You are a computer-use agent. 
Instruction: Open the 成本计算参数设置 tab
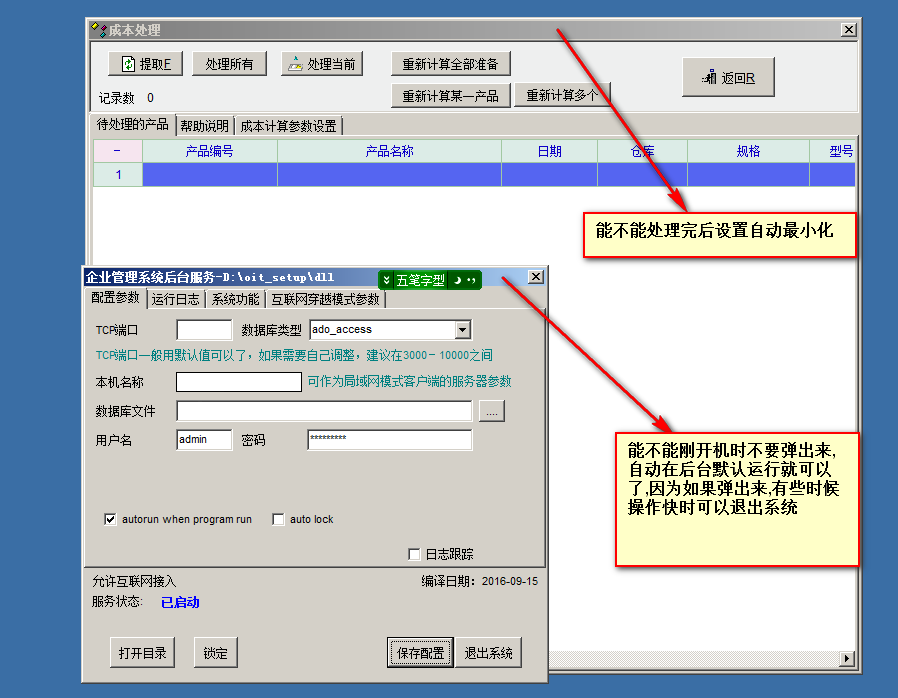tap(288, 126)
